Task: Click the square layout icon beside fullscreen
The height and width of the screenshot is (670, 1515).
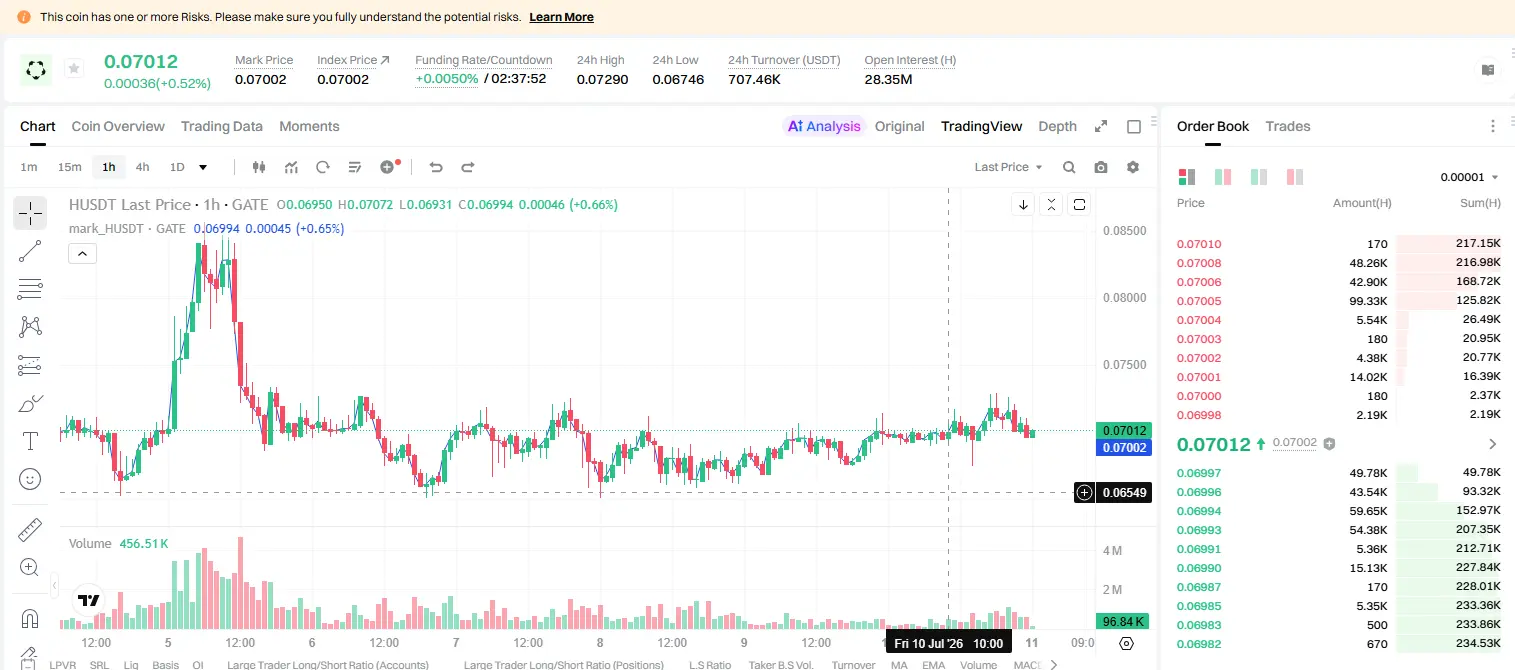Action: click(x=1134, y=126)
